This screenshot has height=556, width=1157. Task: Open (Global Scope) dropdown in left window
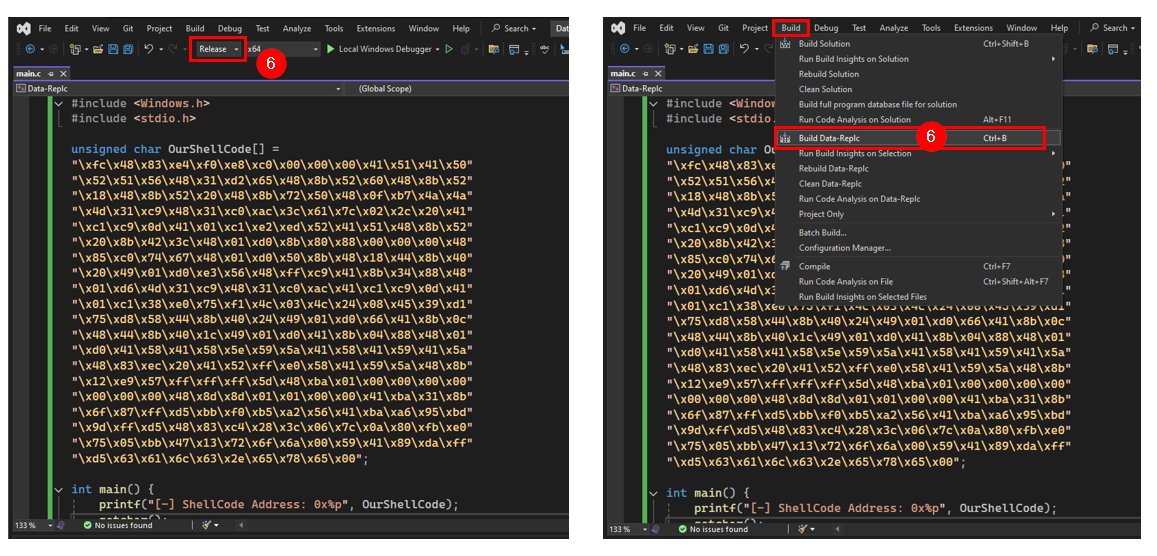(x=457, y=88)
